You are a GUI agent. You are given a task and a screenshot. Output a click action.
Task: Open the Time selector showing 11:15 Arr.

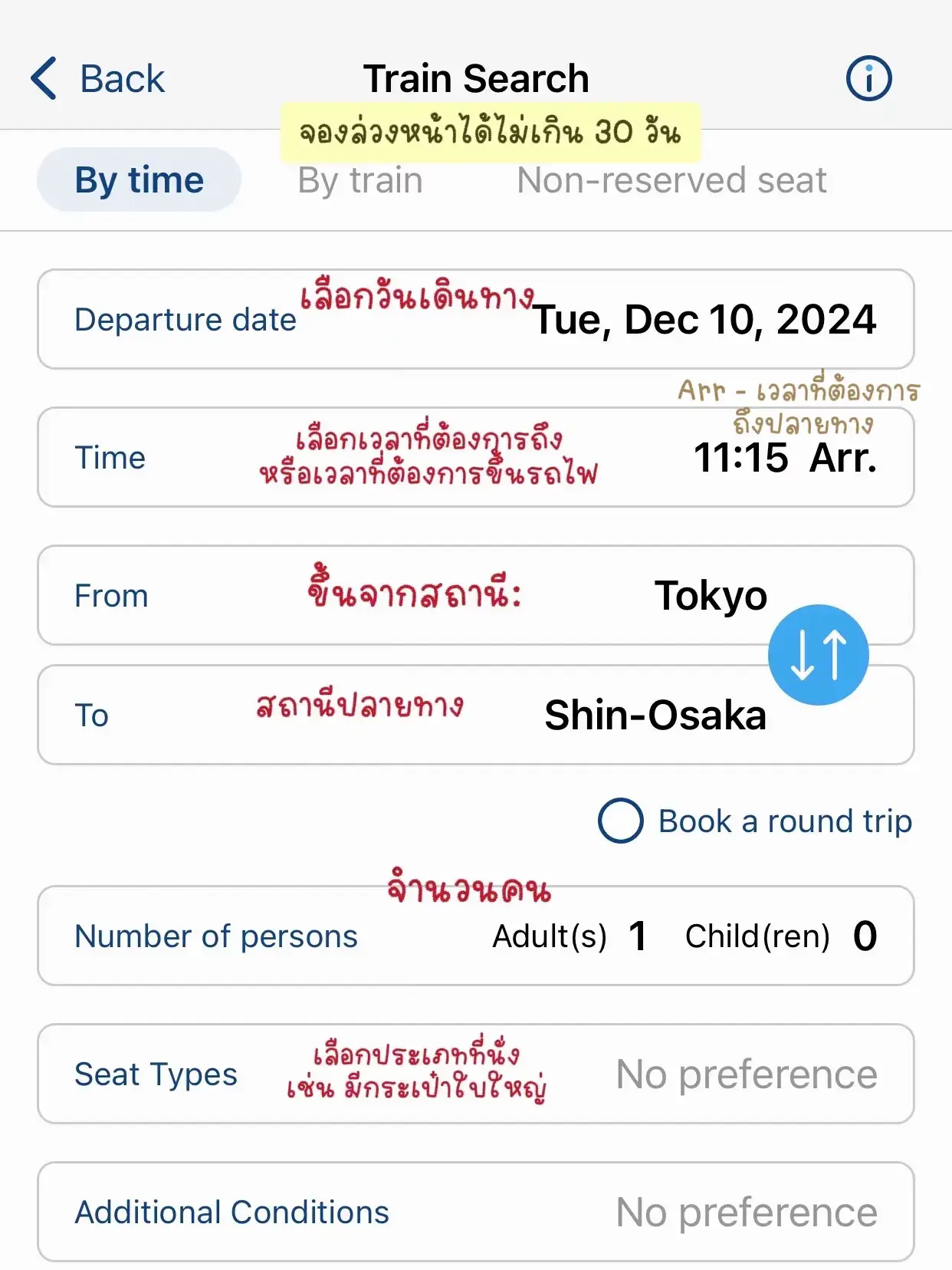(475, 457)
